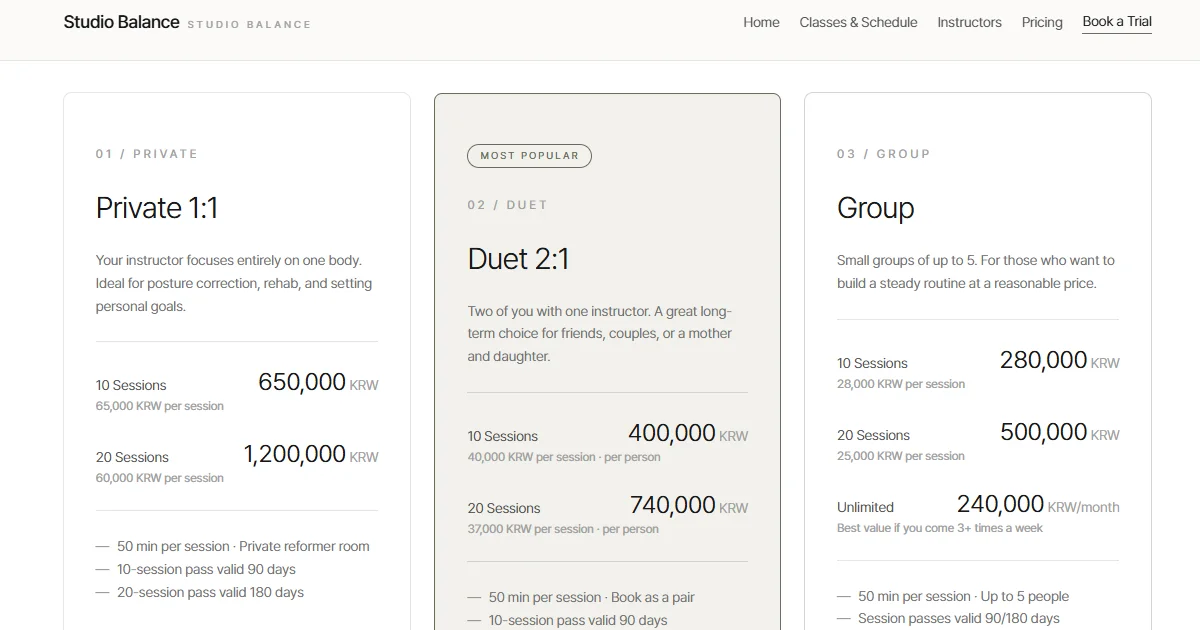
Task: Open the Home nav link
Action: coord(761,22)
